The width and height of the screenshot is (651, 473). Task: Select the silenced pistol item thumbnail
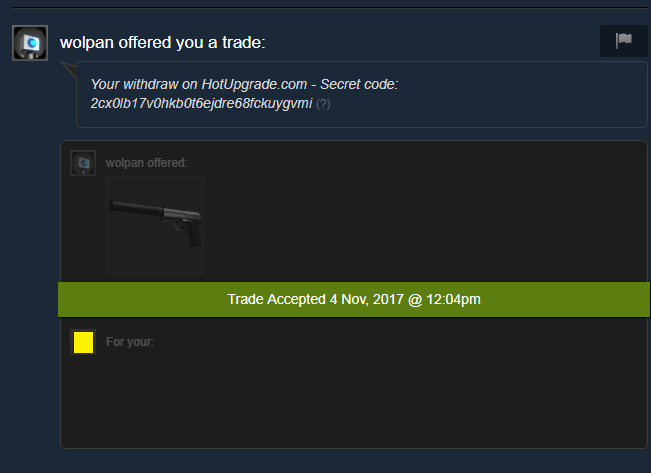[155, 225]
